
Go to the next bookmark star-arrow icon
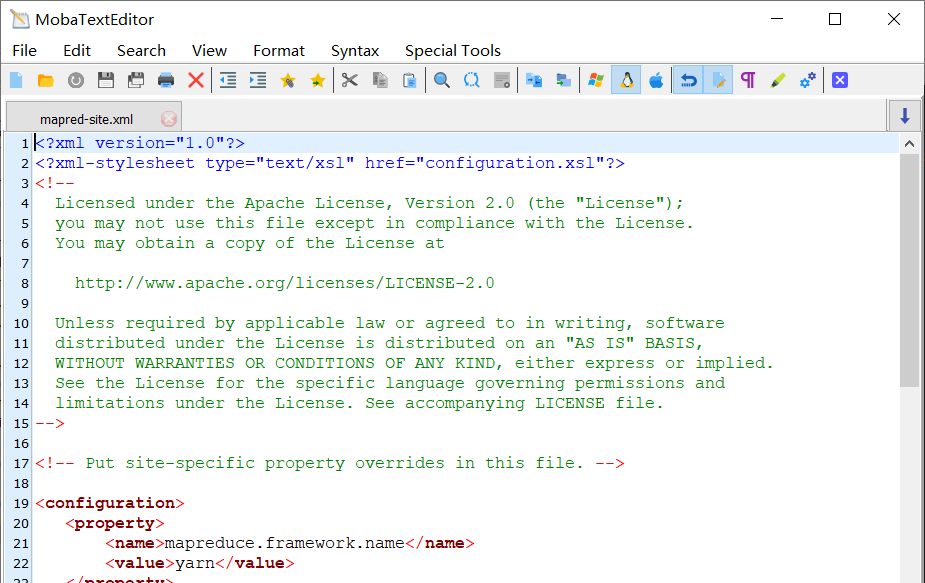[318, 80]
